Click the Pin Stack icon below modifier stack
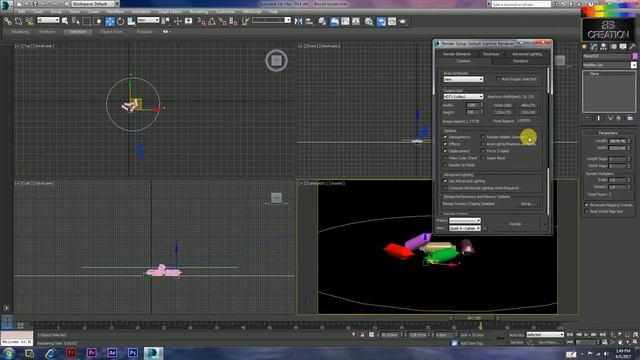 (x=587, y=118)
